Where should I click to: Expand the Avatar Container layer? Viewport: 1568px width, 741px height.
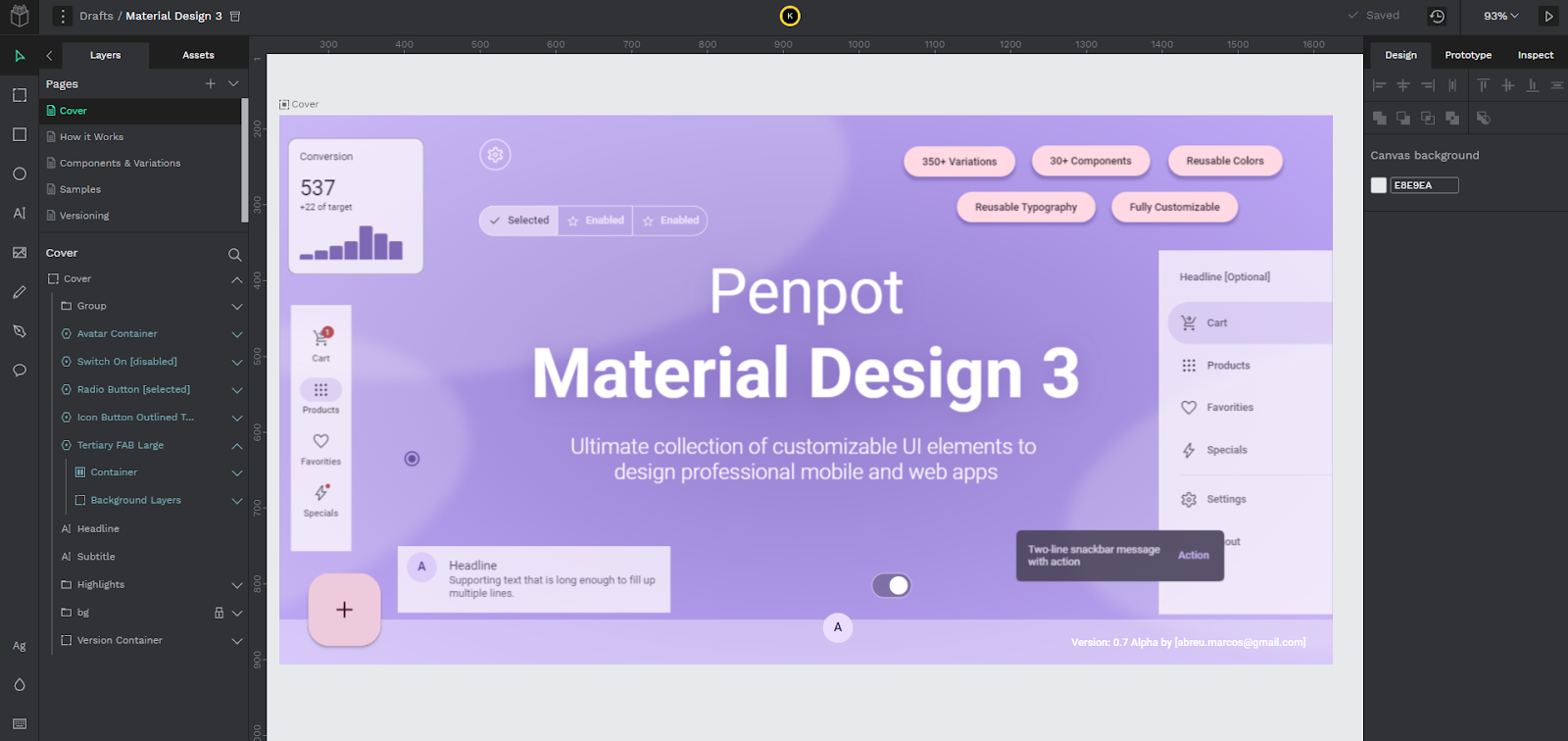[x=236, y=334]
